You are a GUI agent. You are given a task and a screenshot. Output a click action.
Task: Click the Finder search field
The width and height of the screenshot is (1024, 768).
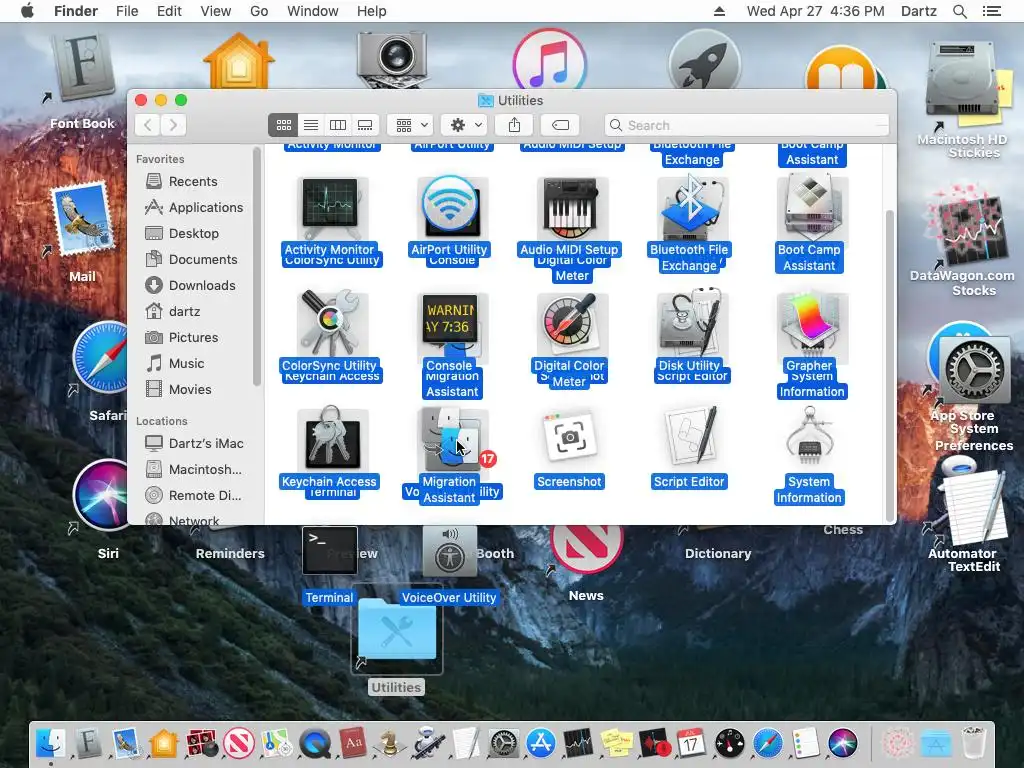pyautogui.click(x=746, y=125)
